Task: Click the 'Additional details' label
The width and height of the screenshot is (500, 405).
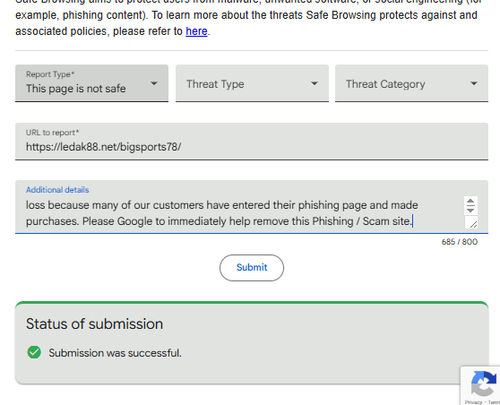Action: point(57,190)
